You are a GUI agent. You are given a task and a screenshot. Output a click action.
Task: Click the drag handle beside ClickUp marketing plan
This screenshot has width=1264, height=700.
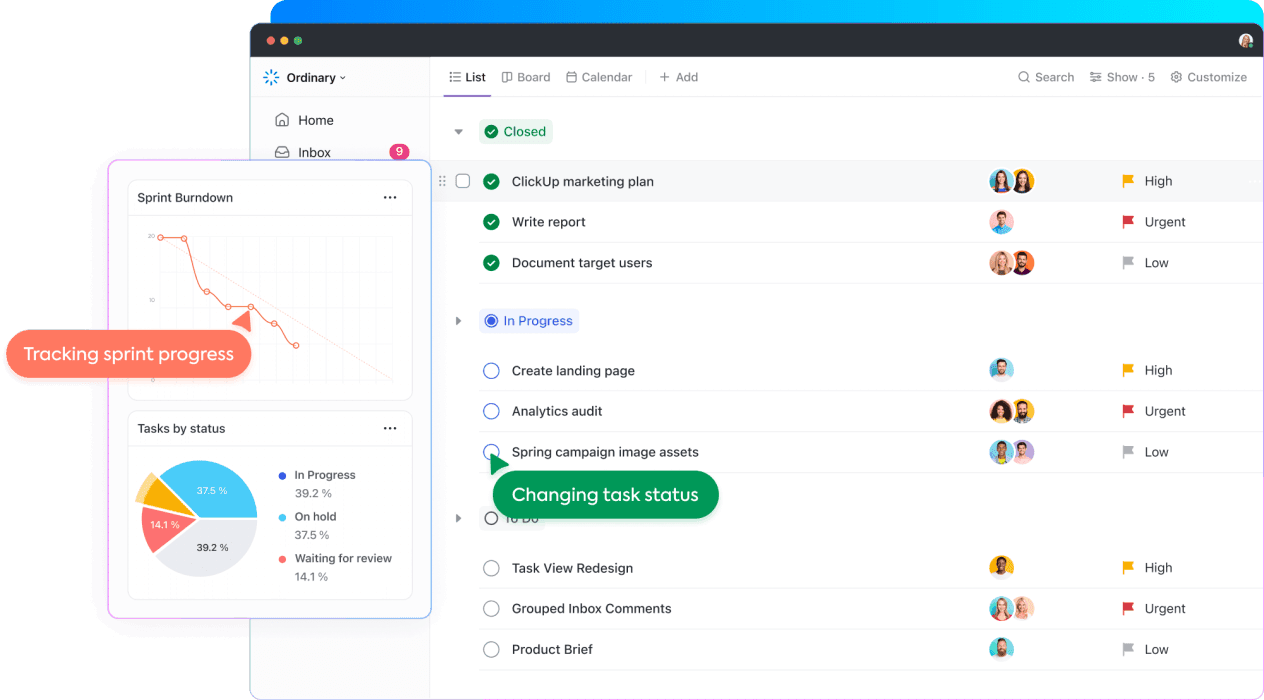pos(443,181)
